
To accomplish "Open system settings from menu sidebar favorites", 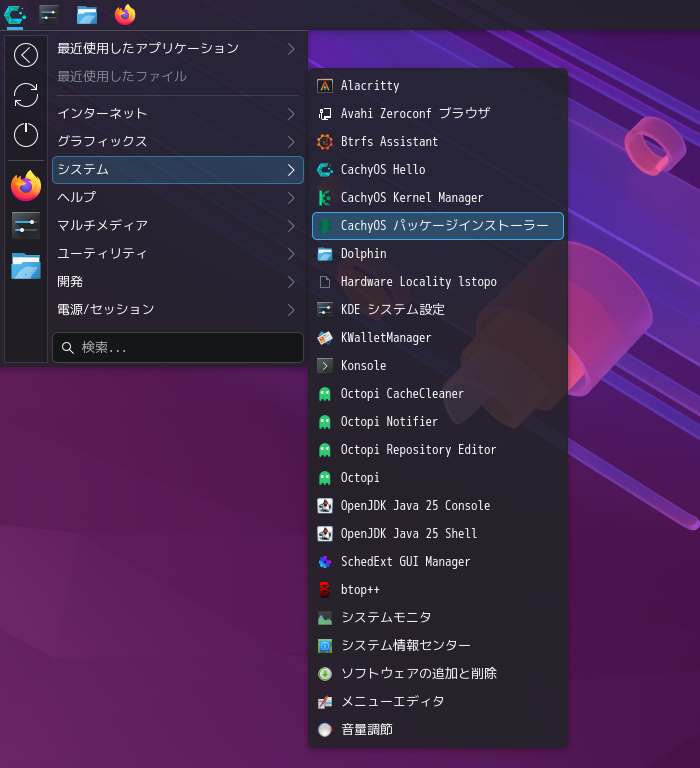I will point(26,226).
